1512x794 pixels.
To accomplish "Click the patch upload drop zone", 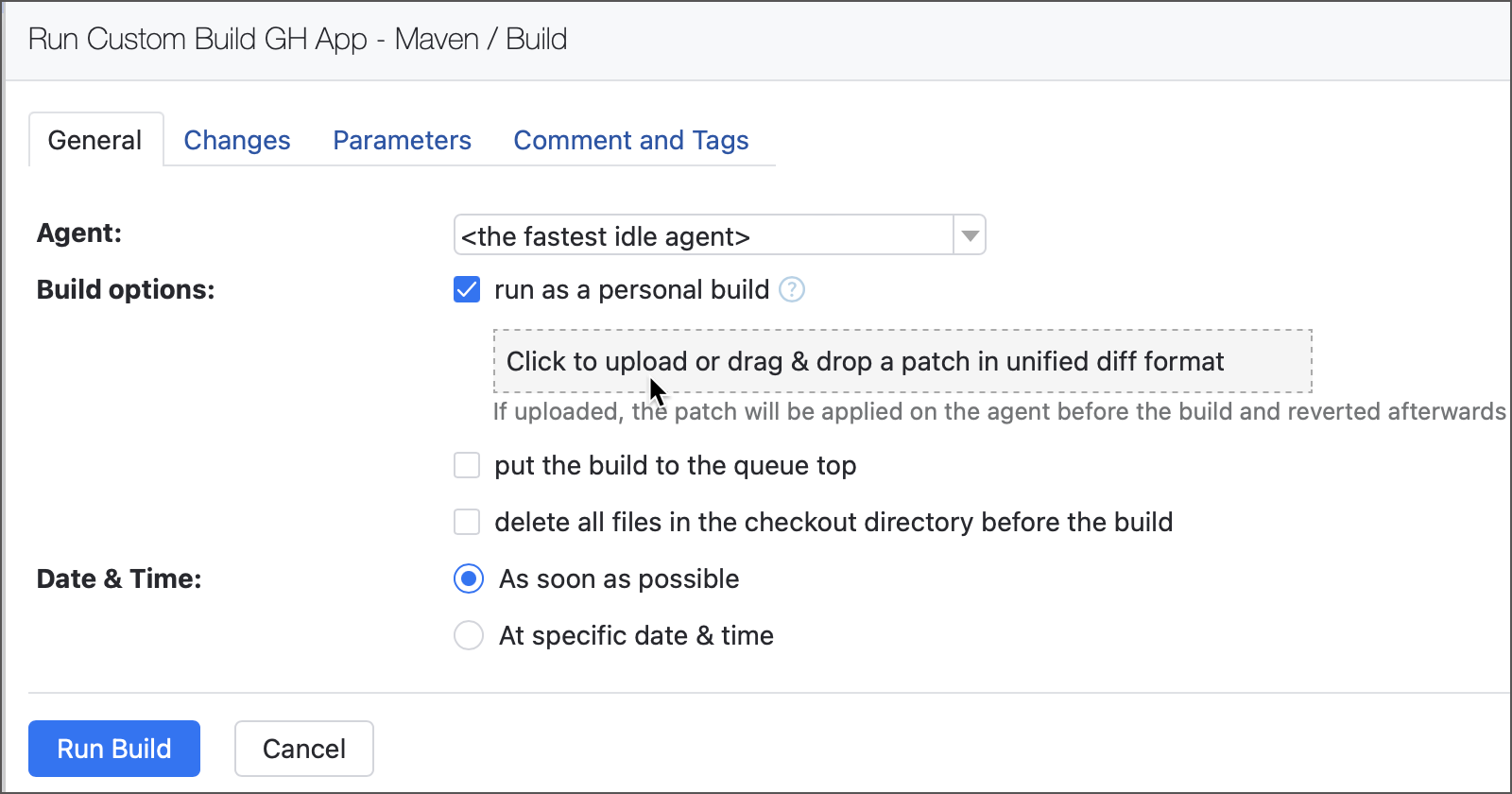I will click(x=902, y=361).
